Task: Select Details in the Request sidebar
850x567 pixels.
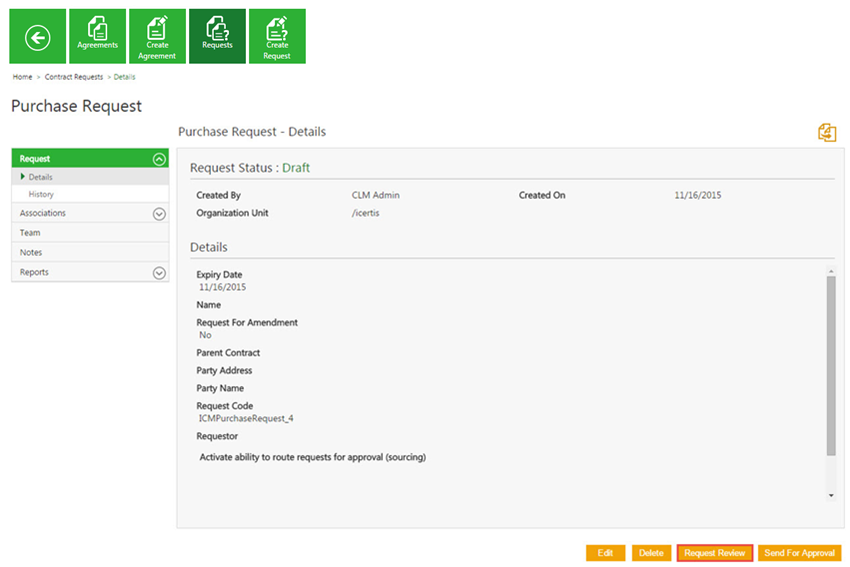Action: click(41, 177)
